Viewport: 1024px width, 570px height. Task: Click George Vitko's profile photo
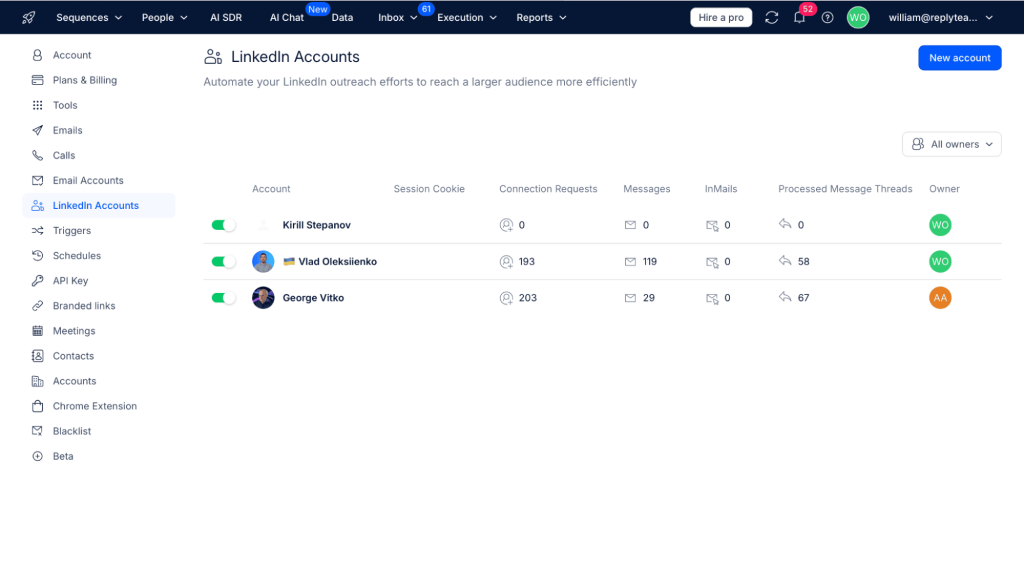tap(263, 298)
